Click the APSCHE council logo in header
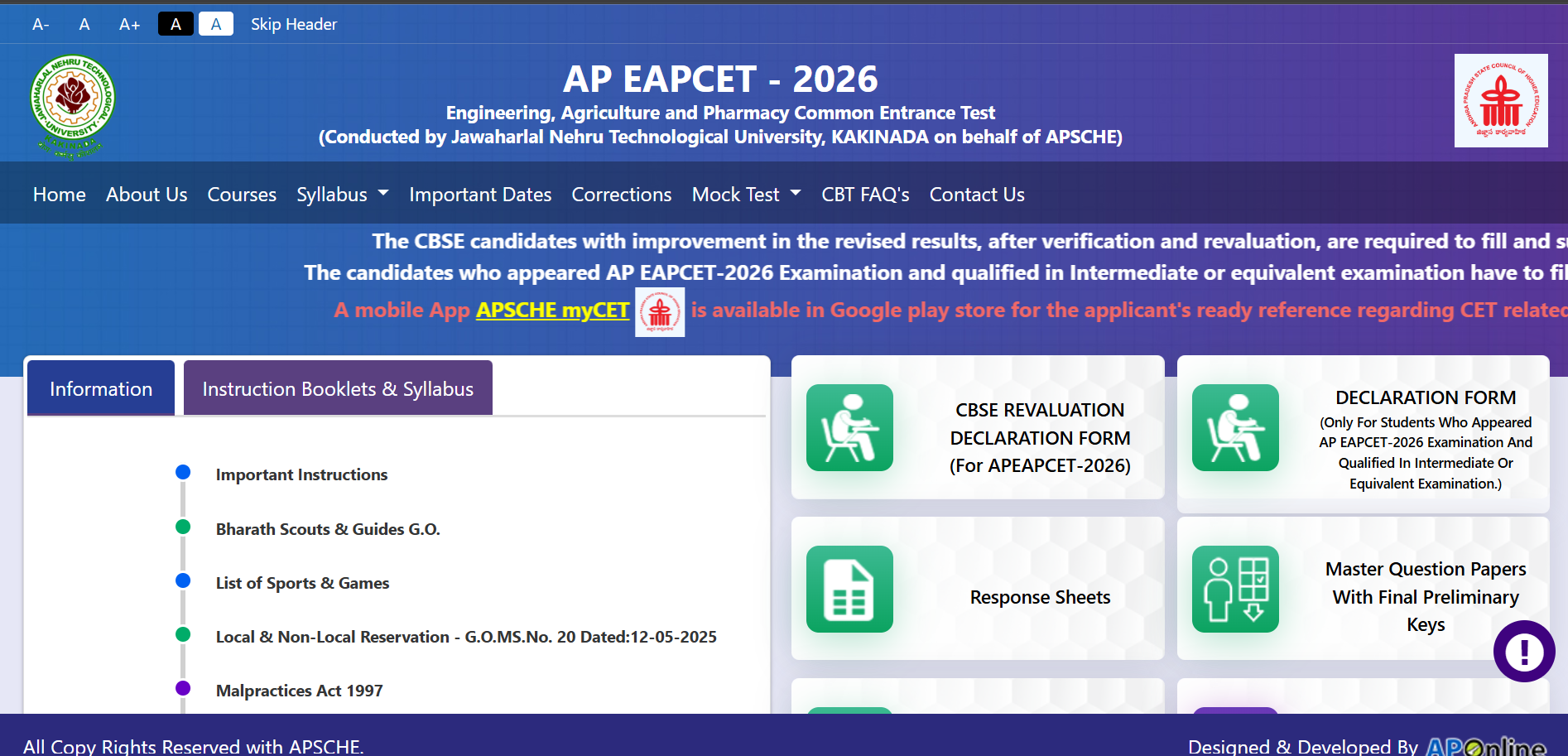Image resolution: width=1568 pixels, height=756 pixels. point(1501,100)
